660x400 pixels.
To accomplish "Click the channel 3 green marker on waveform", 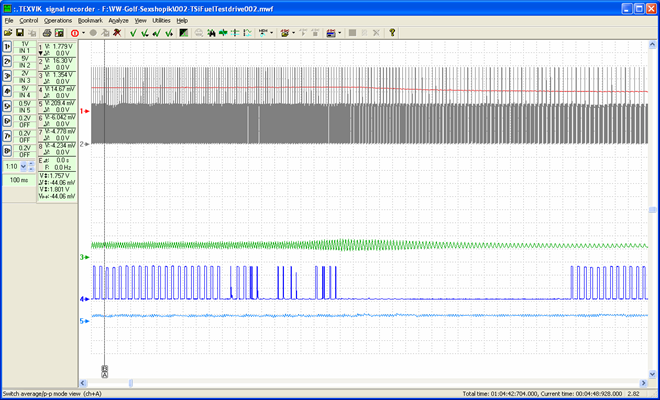I will (86, 258).
